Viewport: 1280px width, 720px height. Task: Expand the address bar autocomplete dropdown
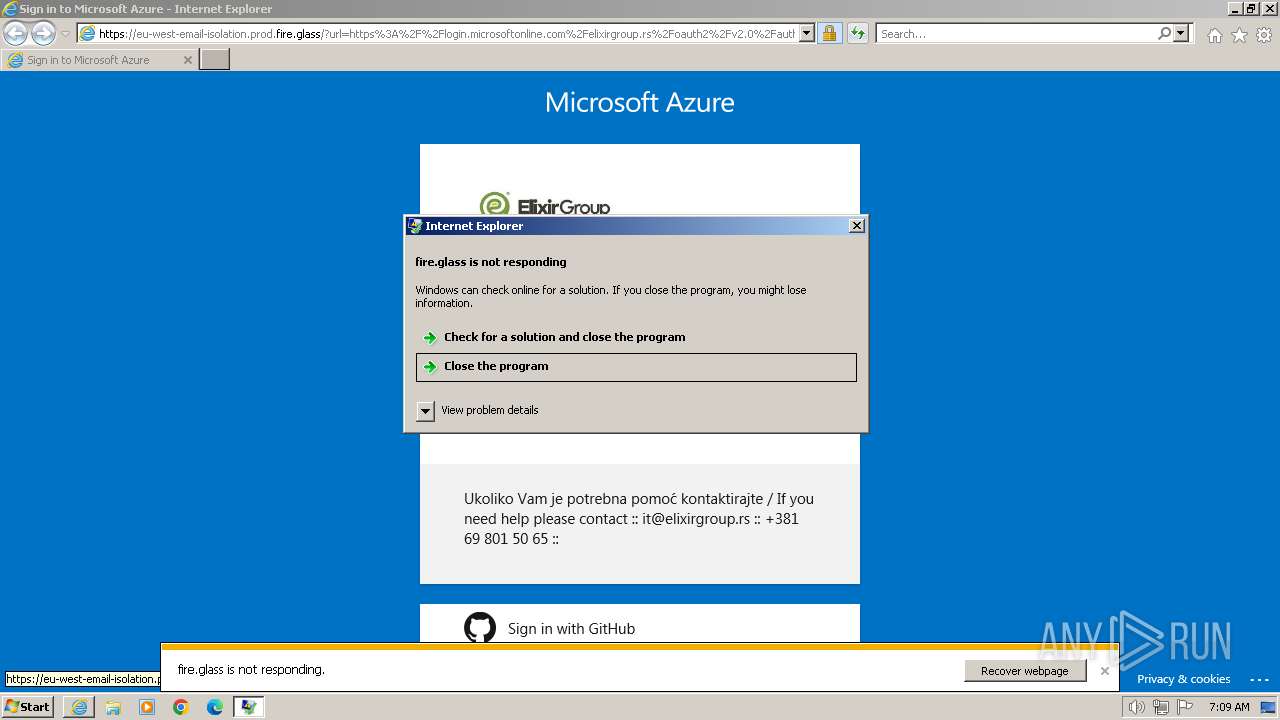pos(807,34)
